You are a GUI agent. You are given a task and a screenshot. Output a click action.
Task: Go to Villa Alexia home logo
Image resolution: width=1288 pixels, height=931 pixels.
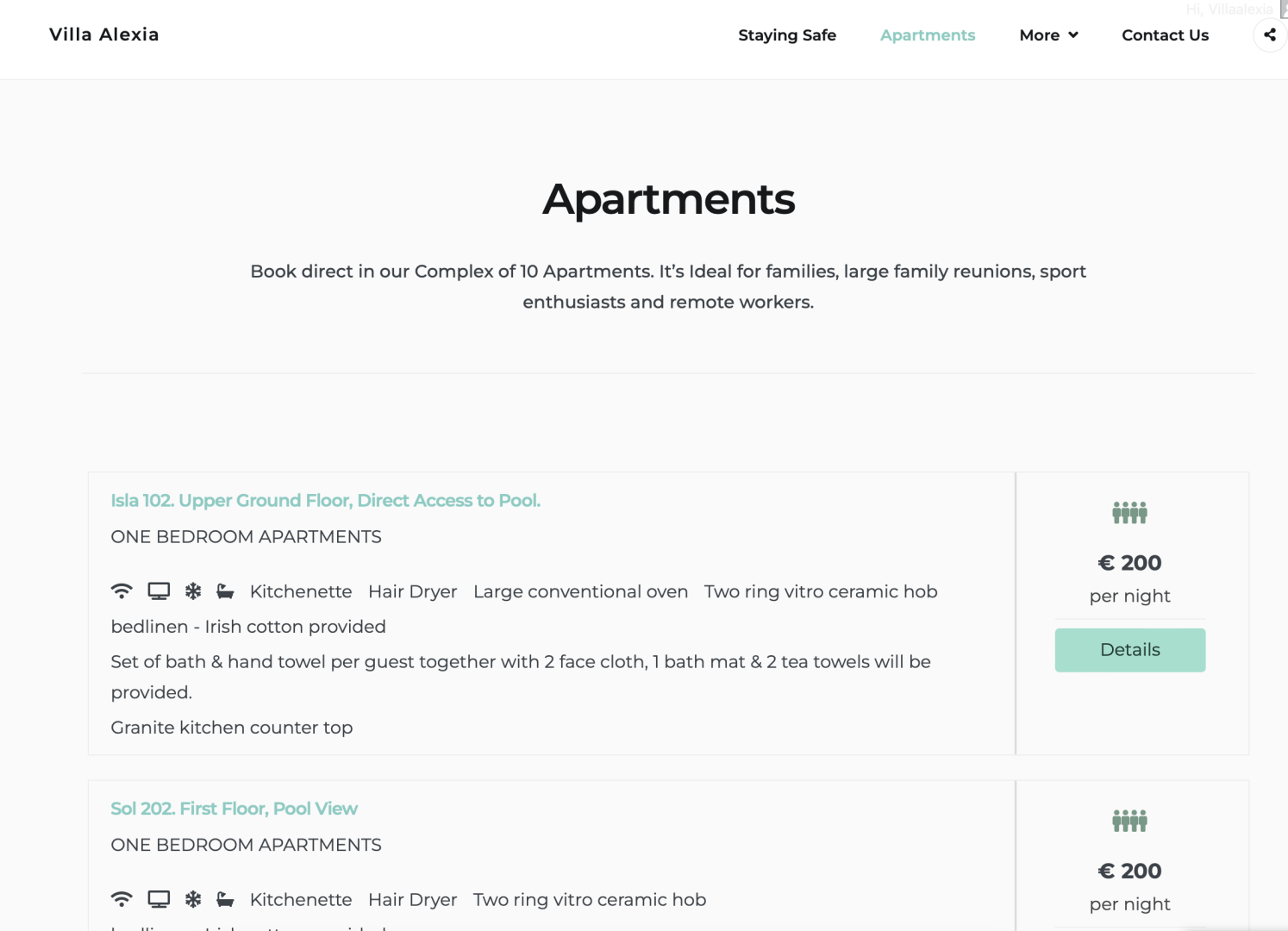104,34
